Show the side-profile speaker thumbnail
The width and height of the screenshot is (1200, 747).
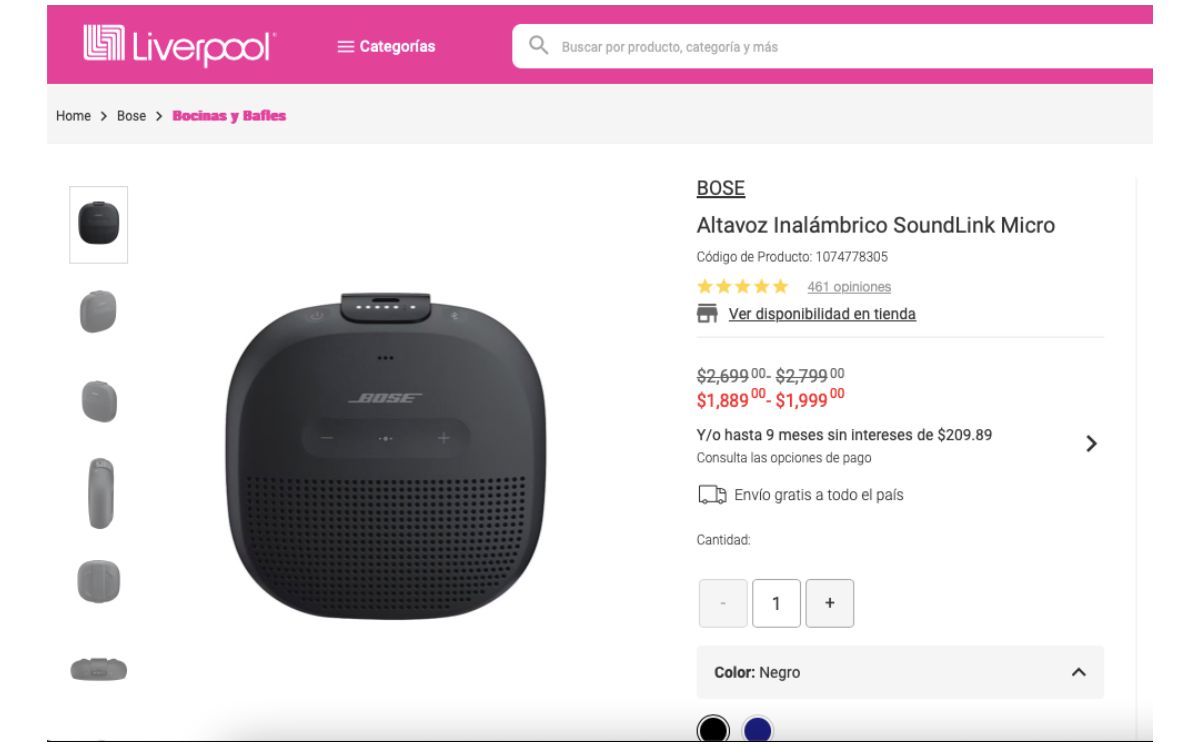(x=100, y=493)
